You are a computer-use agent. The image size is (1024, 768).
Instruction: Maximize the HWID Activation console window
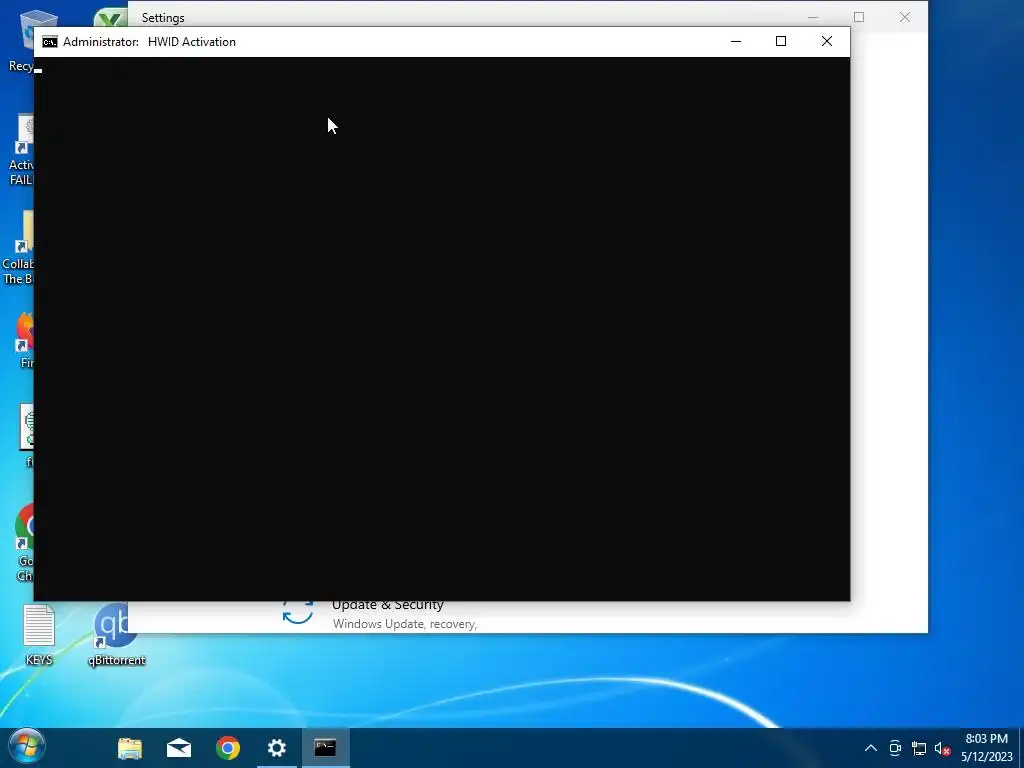(780, 41)
